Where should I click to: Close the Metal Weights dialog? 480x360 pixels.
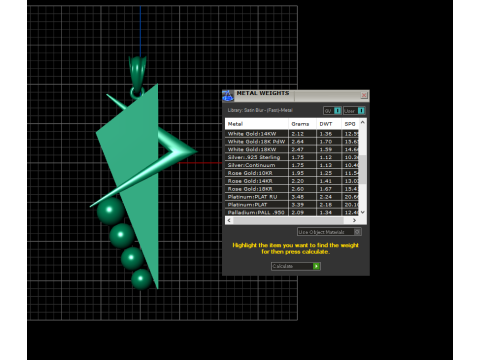coord(364,95)
